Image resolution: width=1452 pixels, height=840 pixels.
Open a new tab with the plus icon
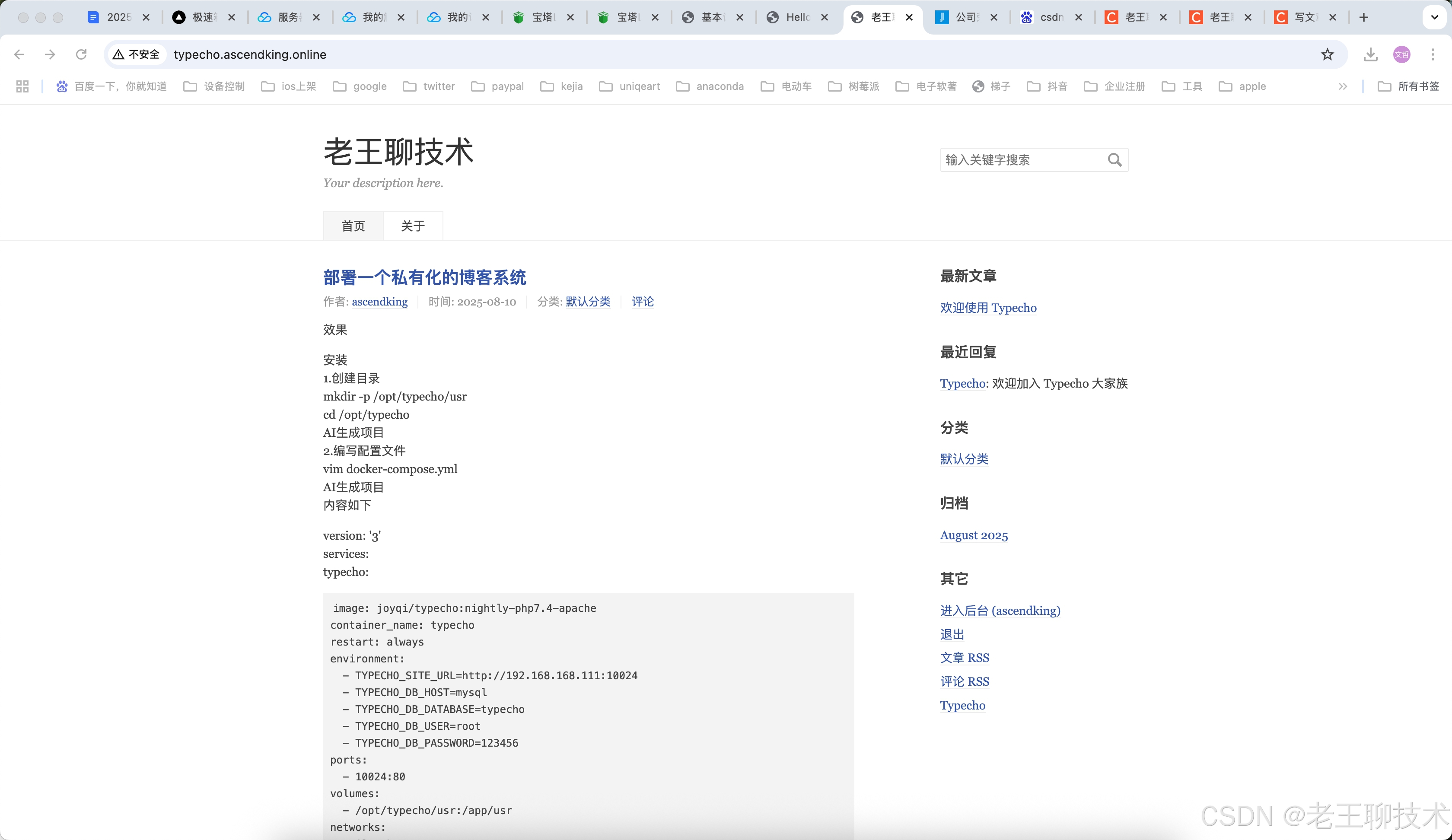(1363, 17)
